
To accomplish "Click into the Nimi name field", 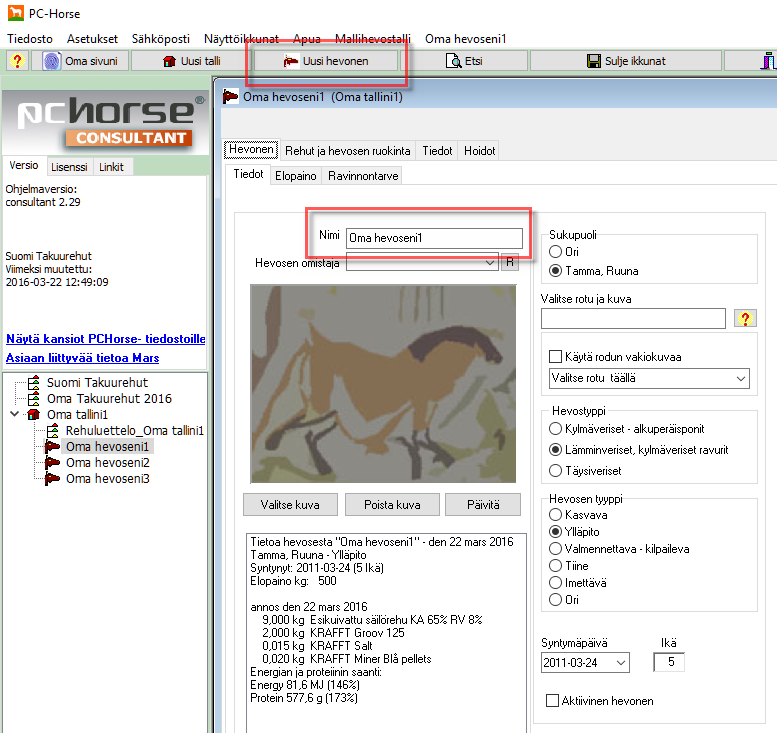I will pyautogui.click(x=433, y=238).
